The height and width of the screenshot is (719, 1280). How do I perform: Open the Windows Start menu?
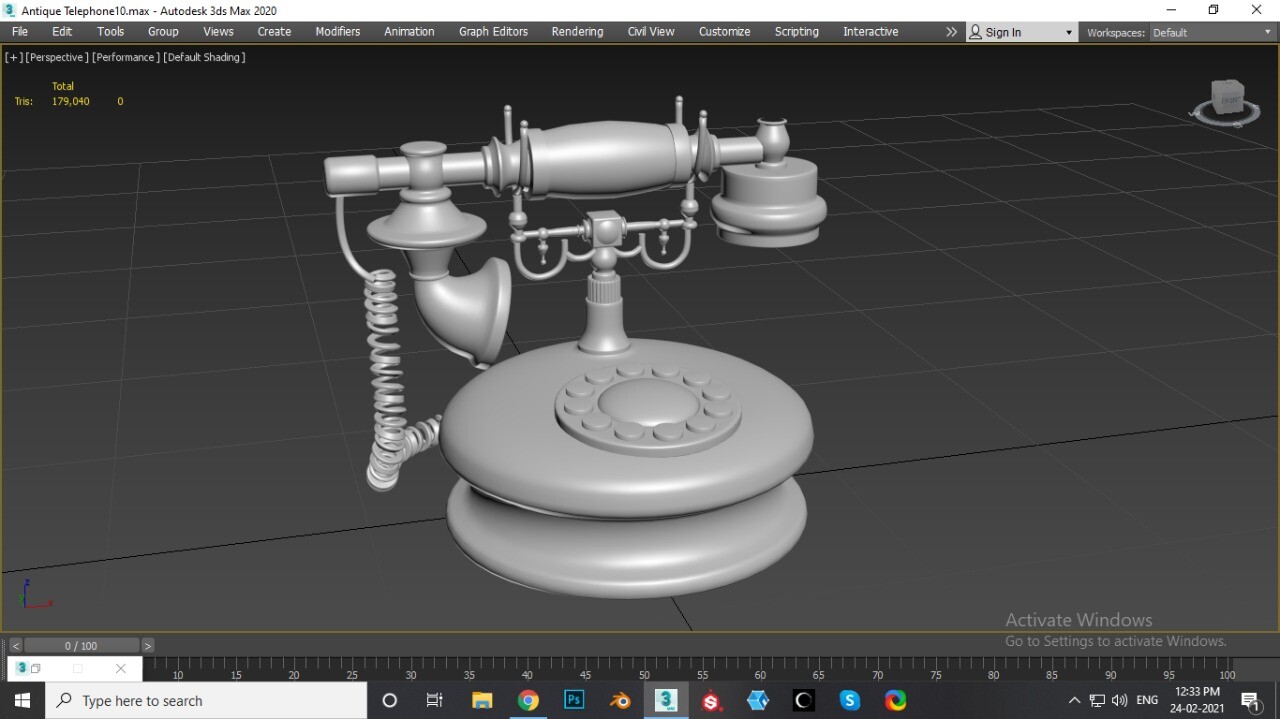pos(22,701)
